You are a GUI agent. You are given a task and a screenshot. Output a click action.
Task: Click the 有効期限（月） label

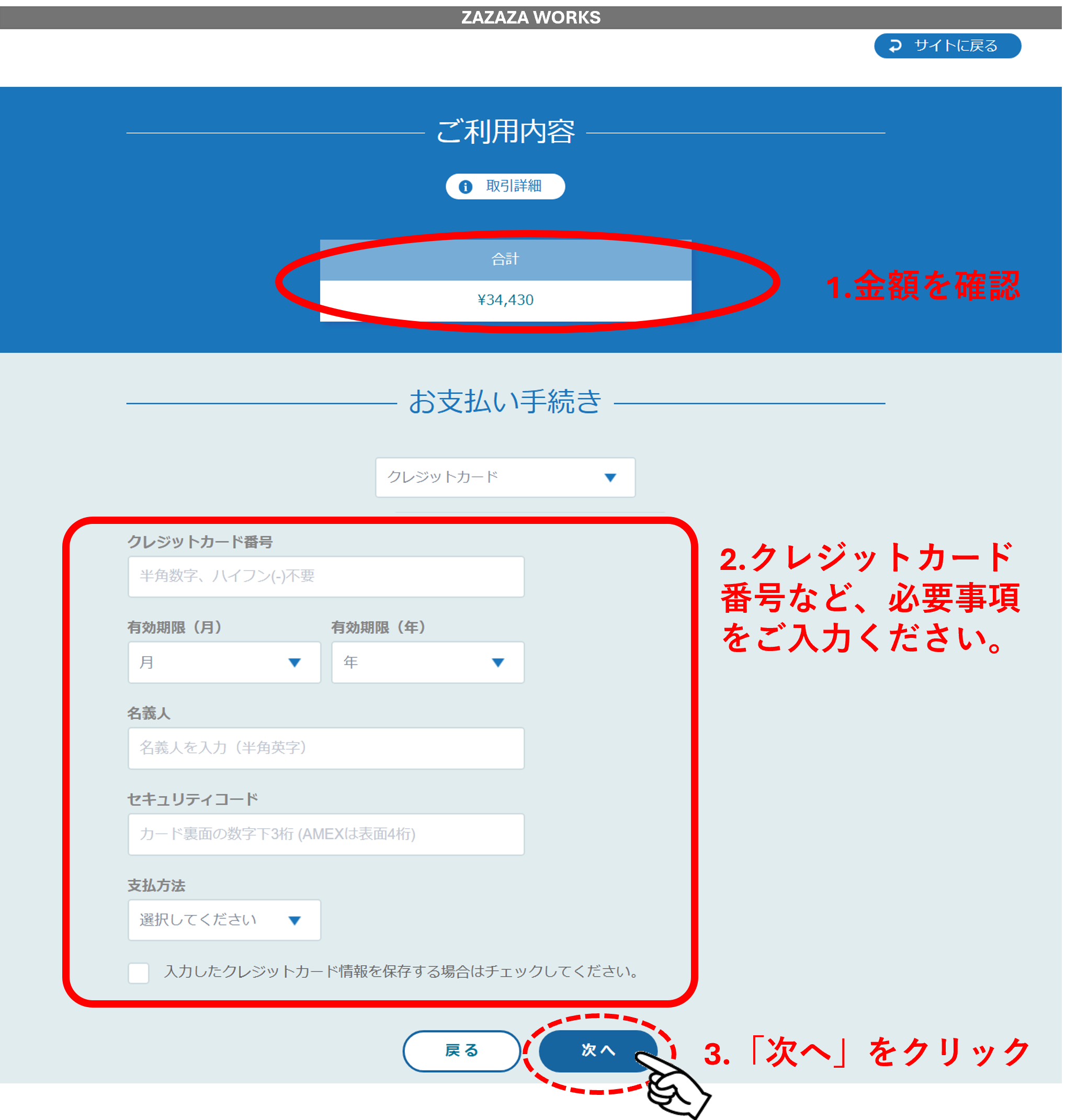[x=175, y=627]
